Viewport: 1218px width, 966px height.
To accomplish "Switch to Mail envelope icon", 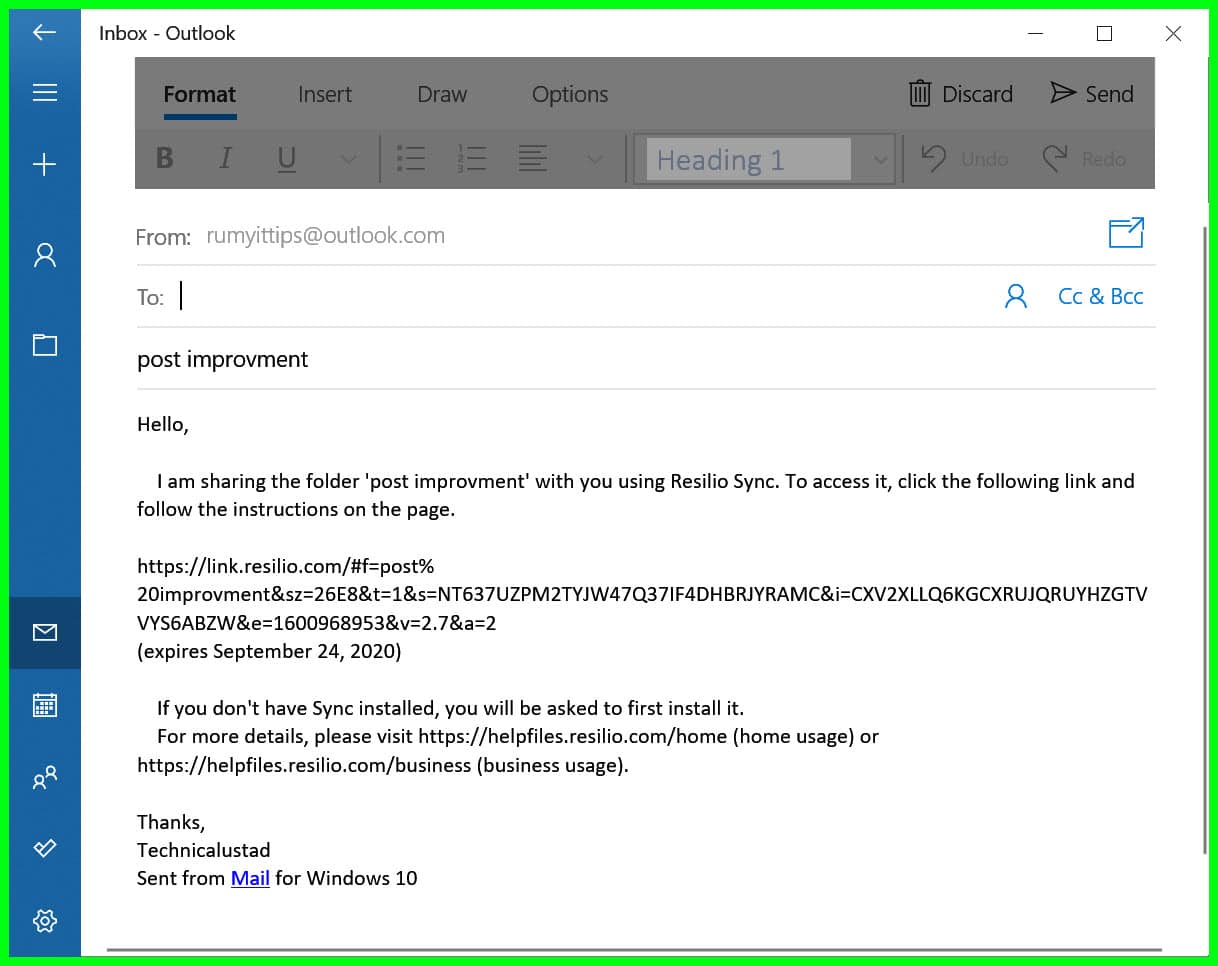I will tap(44, 632).
